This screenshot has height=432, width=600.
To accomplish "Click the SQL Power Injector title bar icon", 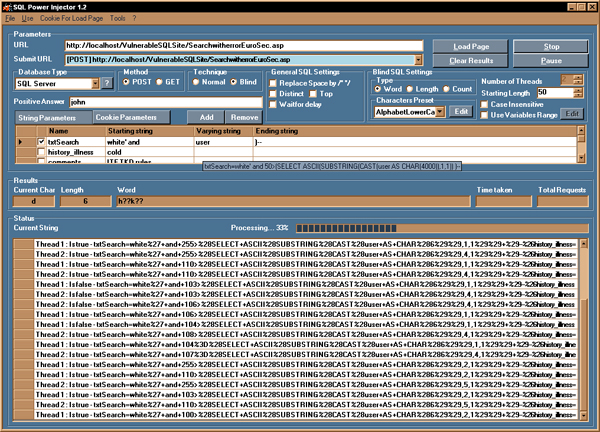I will [7, 7].
